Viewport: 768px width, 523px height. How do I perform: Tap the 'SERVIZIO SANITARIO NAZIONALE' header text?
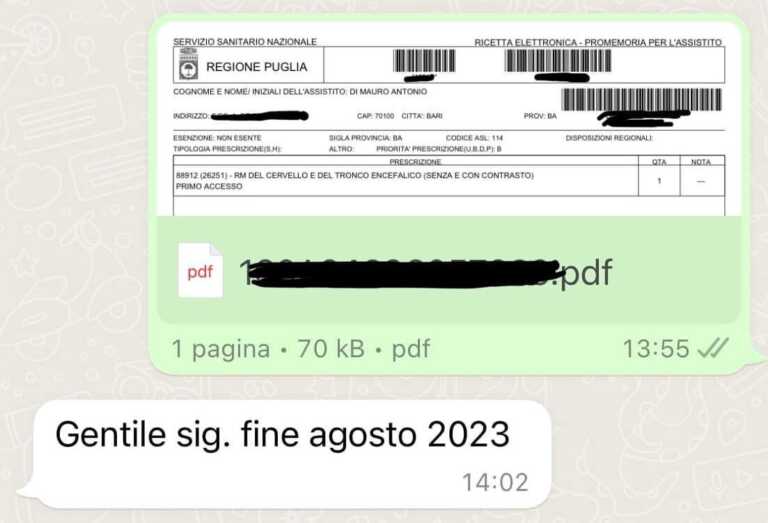coord(245,42)
